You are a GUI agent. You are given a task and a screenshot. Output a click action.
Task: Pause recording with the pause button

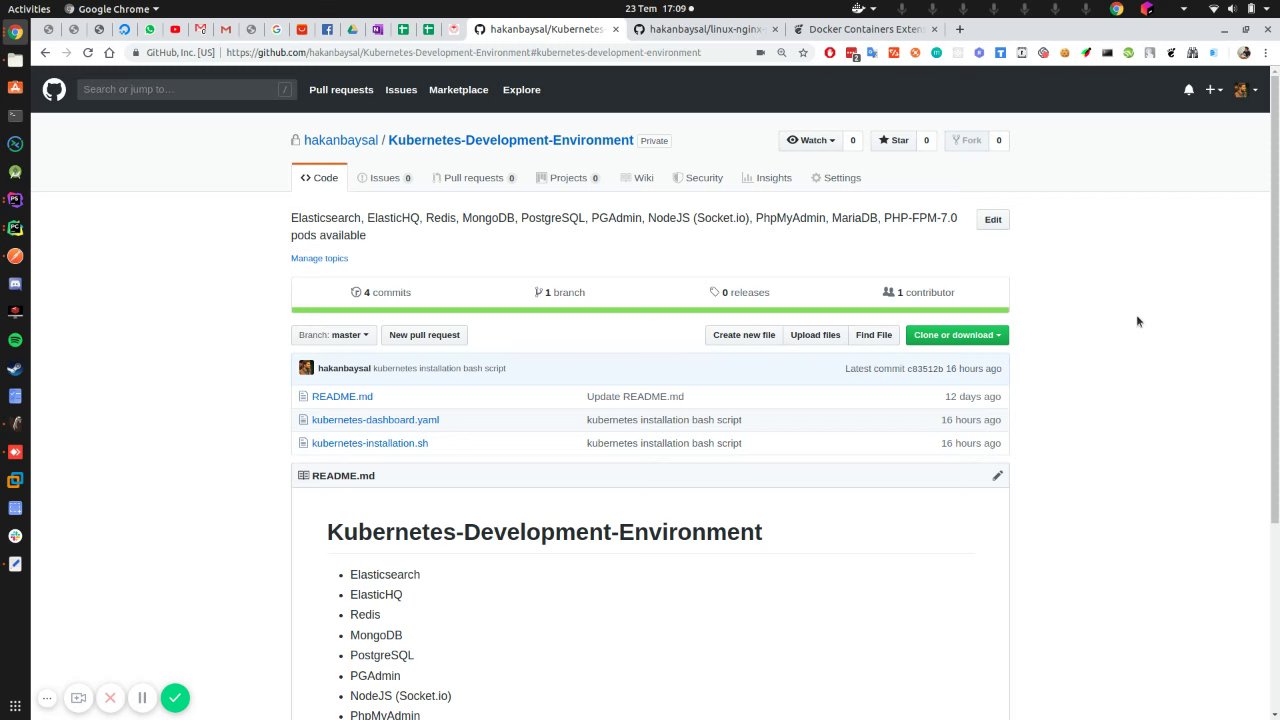coord(142,698)
